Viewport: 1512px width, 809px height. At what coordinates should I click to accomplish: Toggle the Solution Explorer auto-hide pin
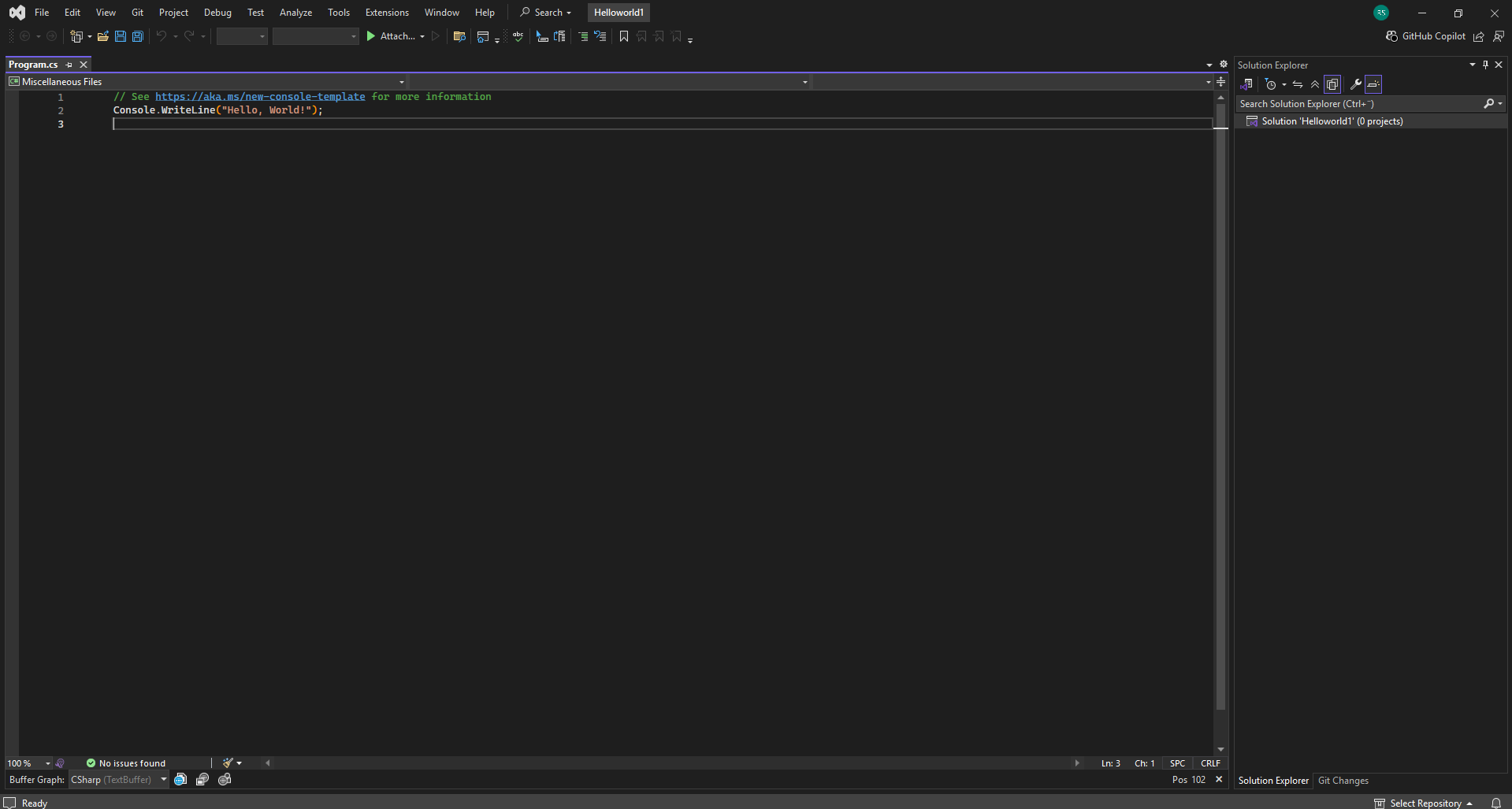1485,65
